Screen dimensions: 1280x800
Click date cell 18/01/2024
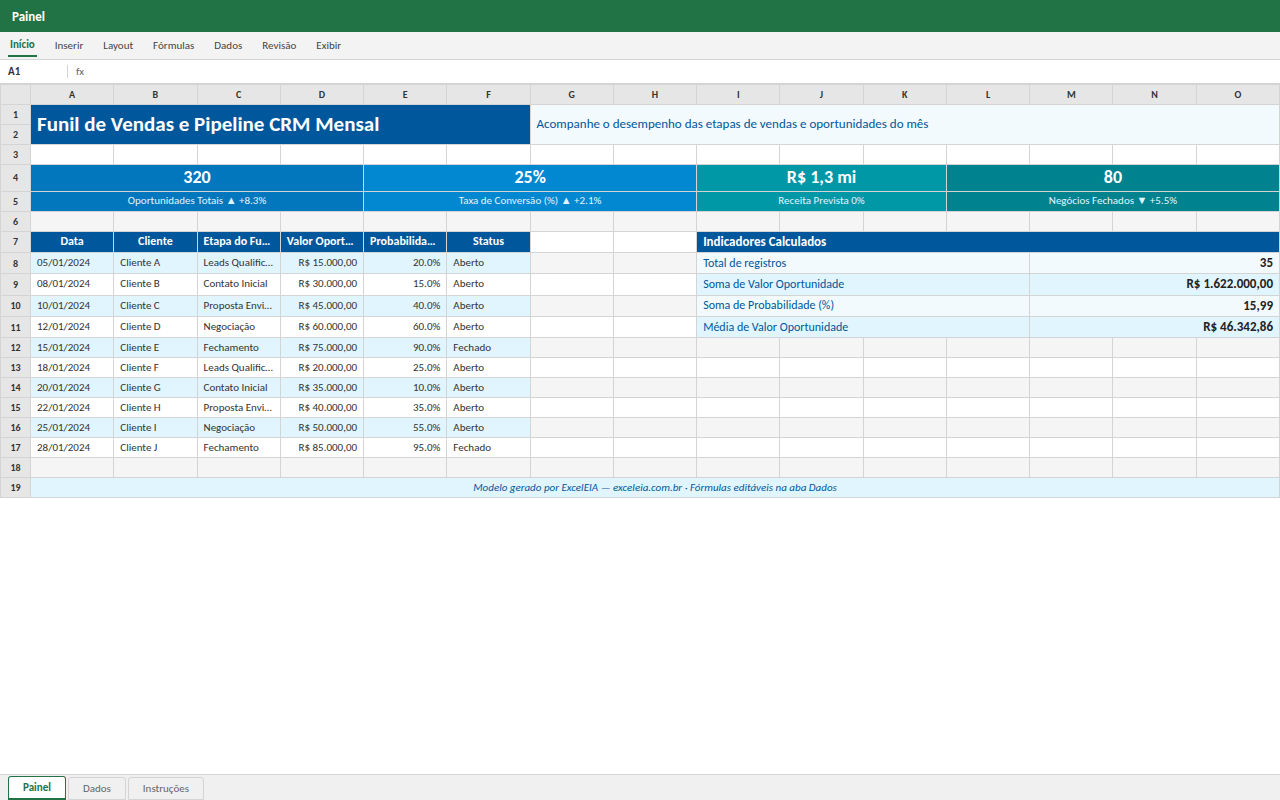tap(72, 368)
